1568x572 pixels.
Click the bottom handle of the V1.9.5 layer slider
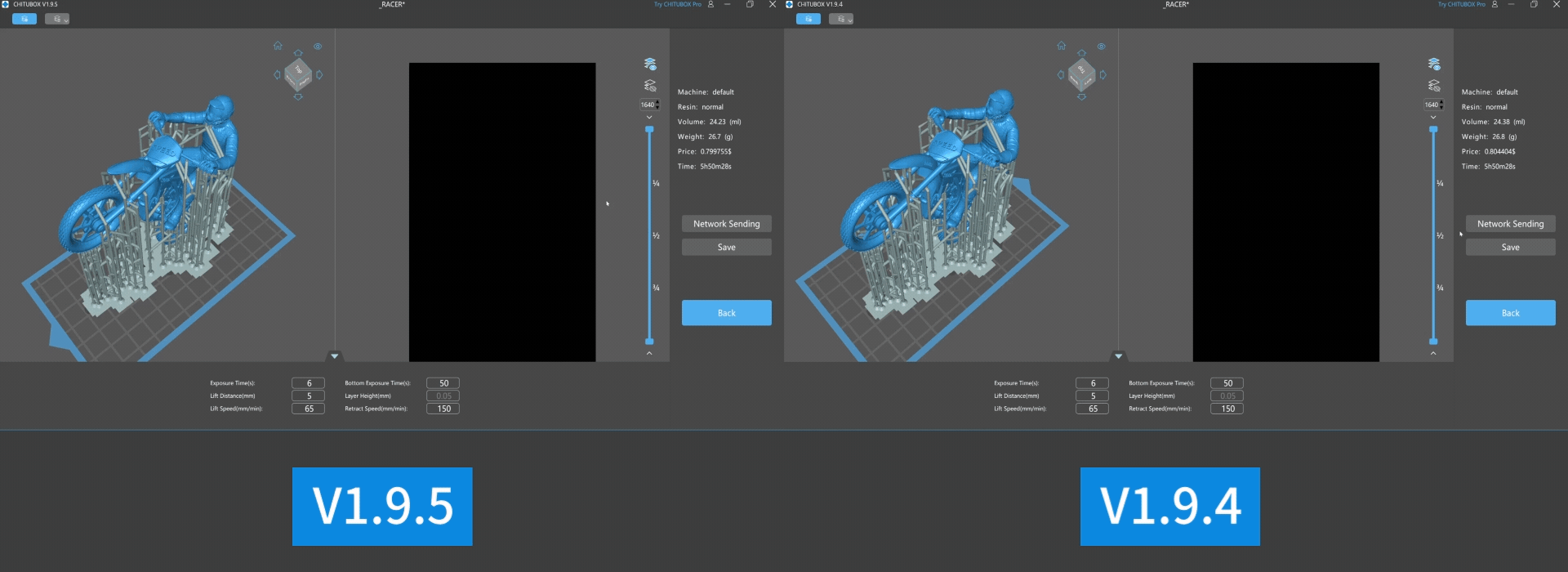pos(649,342)
